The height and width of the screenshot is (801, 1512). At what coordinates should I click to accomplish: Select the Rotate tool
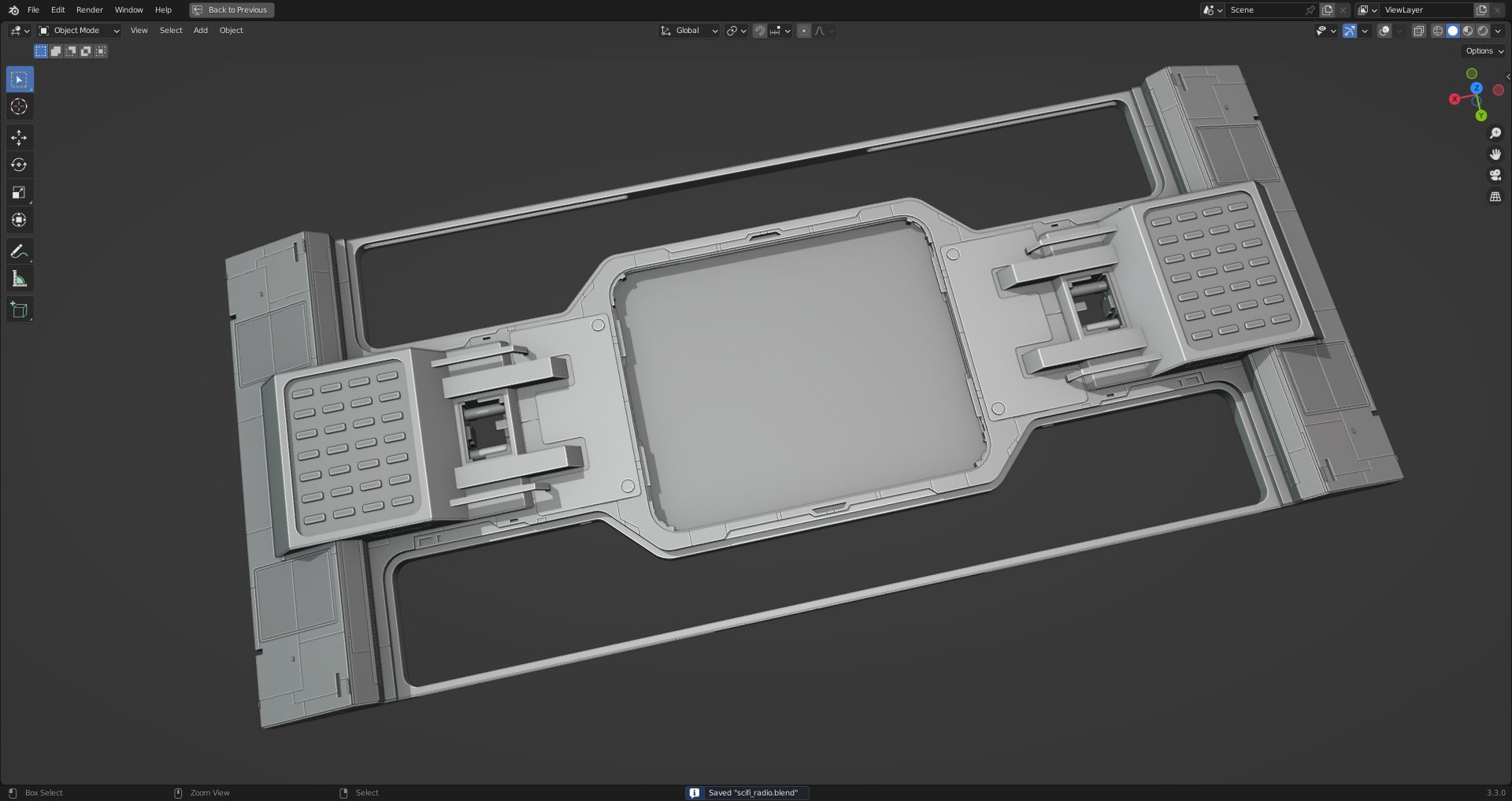coord(19,165)
